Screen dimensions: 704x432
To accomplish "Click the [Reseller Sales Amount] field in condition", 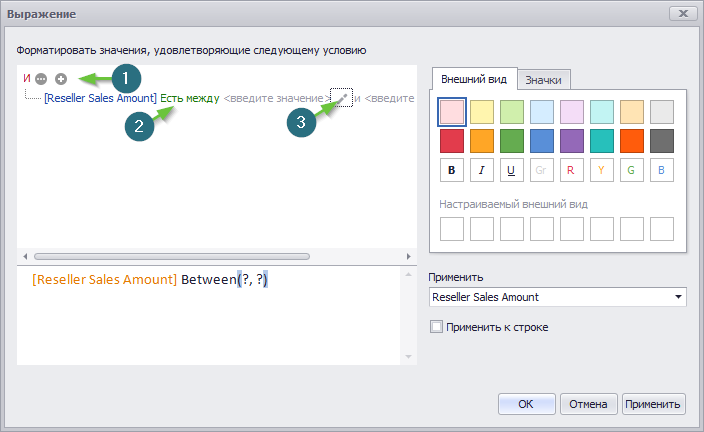I will 101,98.
